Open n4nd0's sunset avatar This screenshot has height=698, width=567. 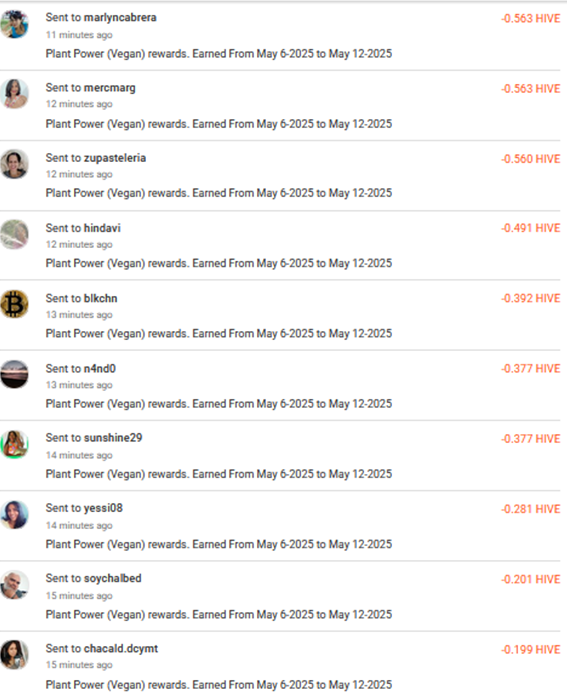pos(14,374)
